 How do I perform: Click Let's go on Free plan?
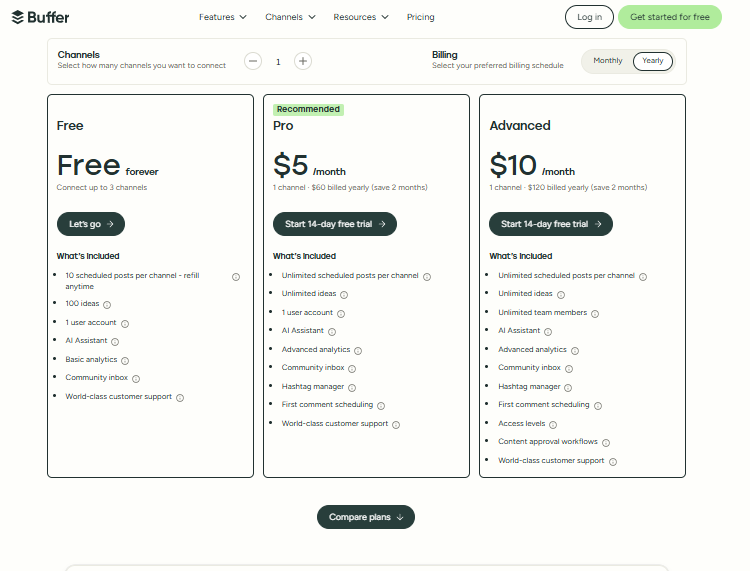pos(91,224)
